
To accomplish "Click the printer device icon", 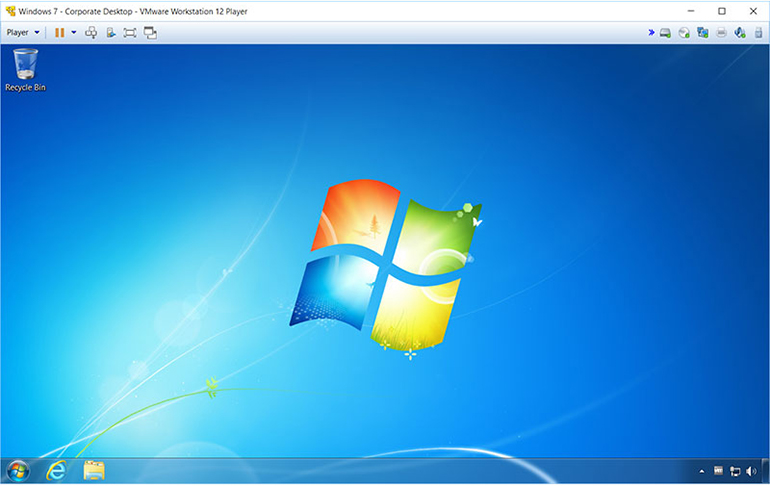I will [x=721, y=32].
